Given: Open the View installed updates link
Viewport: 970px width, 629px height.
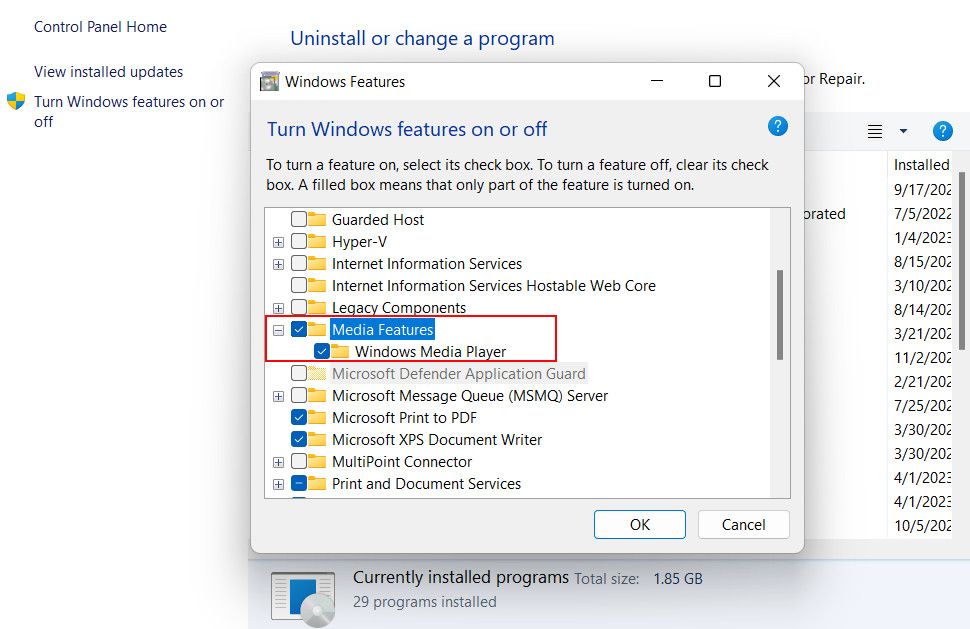Looking at the screenshot, I should point(108,72).
